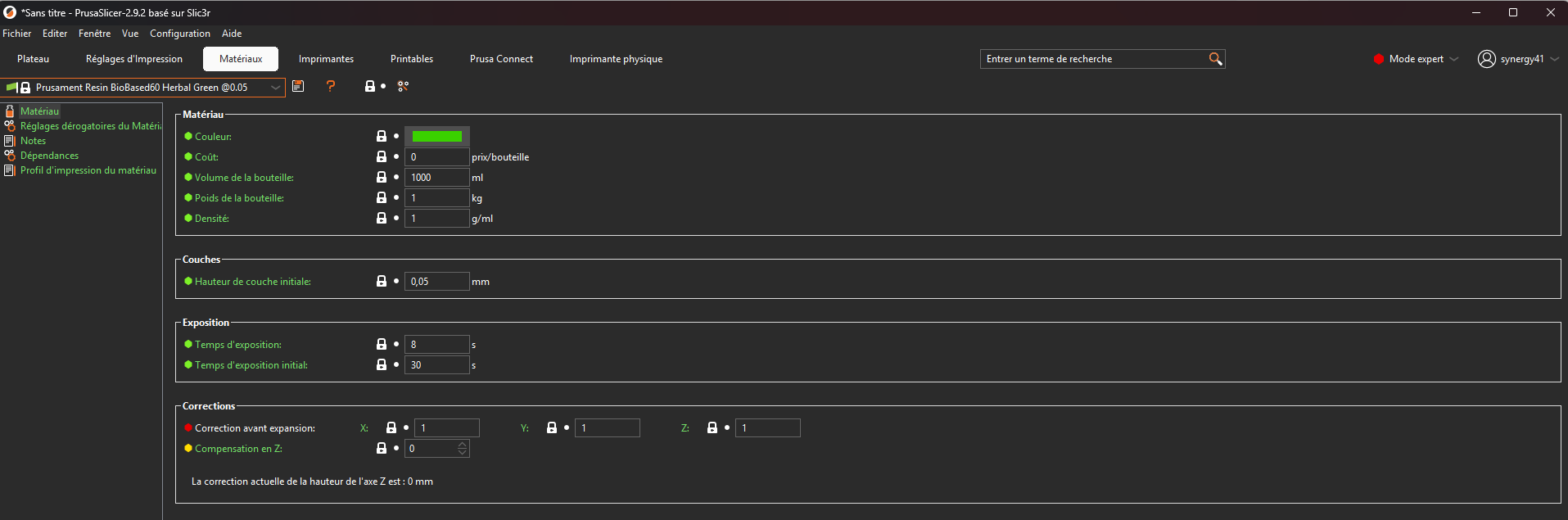This screenshot has height=520, width=1568.
Task: Open the Editer menu
Action: point(55,34)
